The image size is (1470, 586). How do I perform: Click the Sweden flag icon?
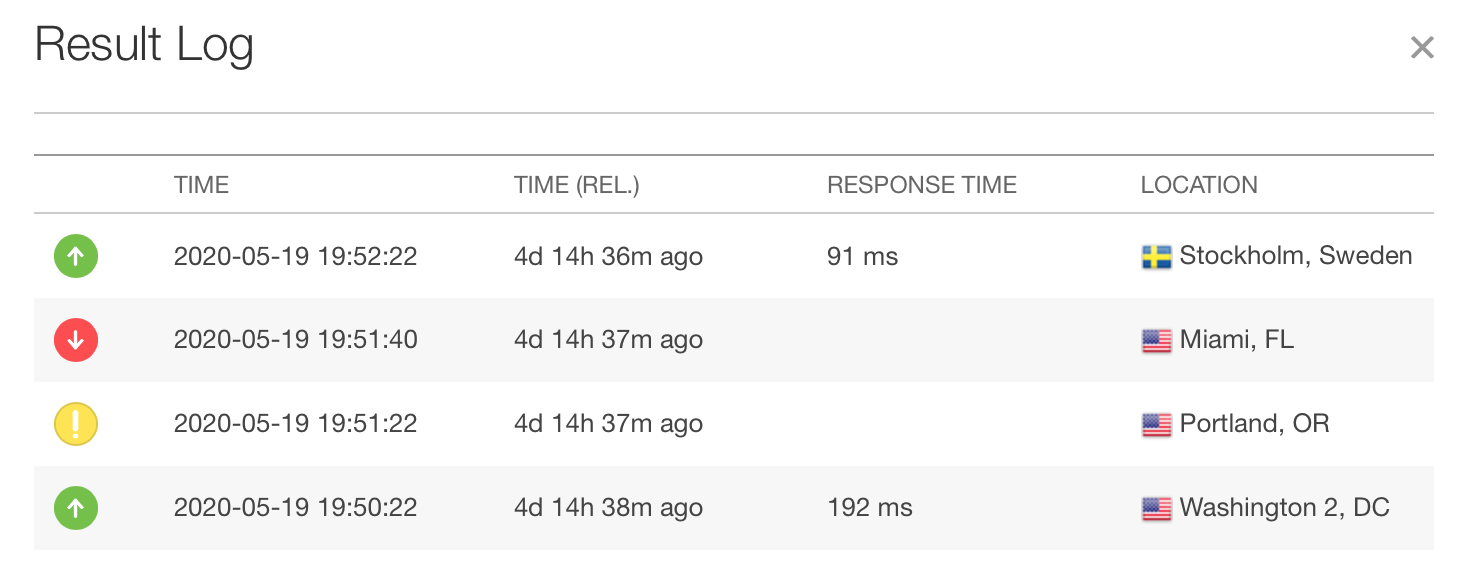click(x=1156, y=258)
